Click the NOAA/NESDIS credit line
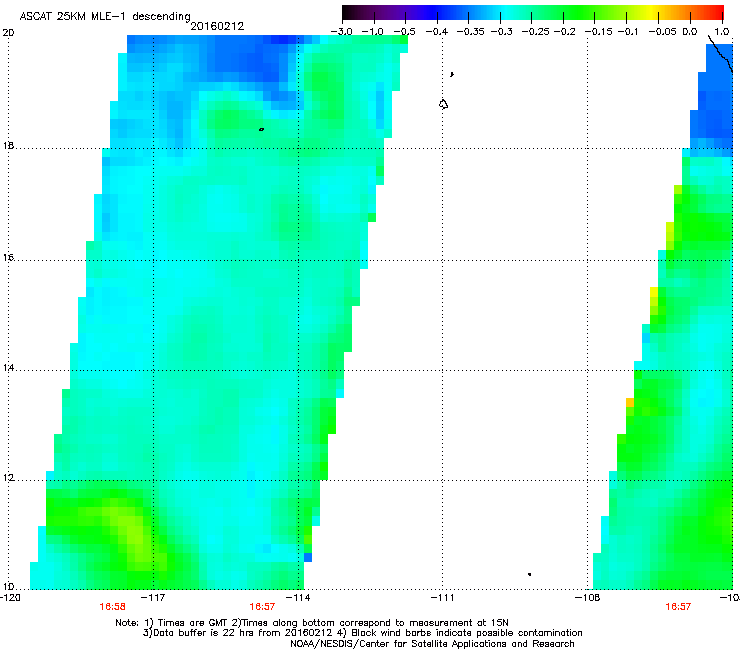 point(432,644)
